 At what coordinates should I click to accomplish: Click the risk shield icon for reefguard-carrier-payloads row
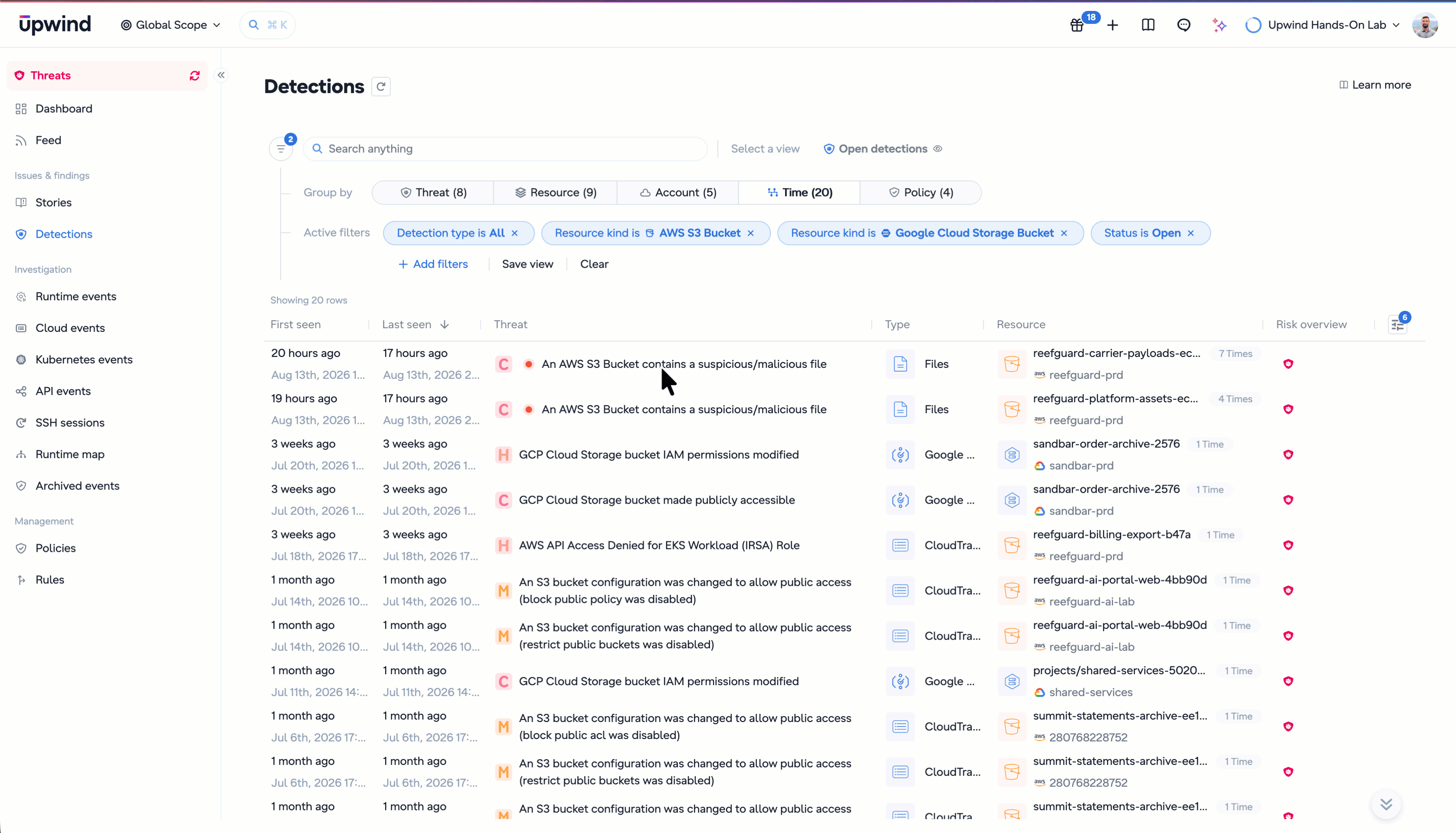(1288, 364)
